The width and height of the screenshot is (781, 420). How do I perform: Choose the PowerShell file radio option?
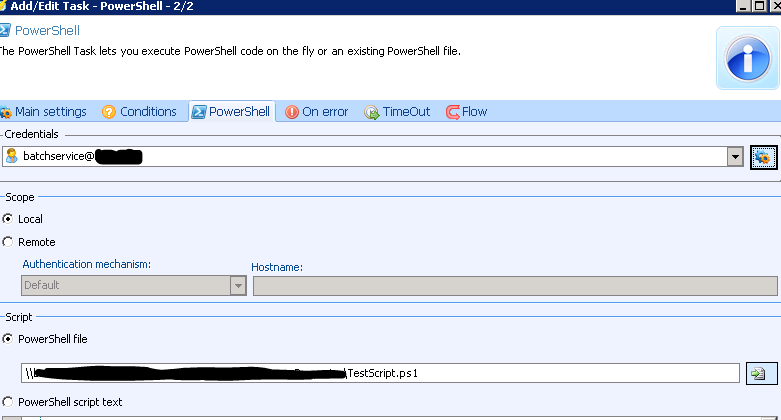[7, 339]
